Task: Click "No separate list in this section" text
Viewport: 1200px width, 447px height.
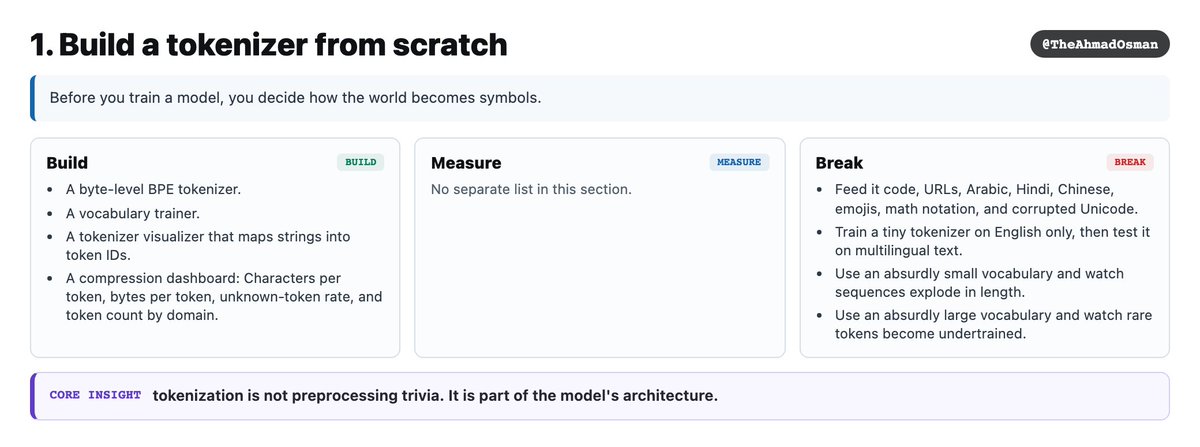Action: 531,189
